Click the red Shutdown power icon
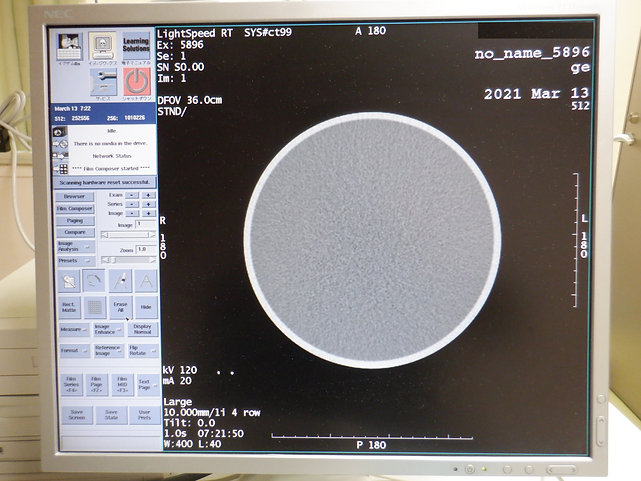This screenshot has width=641, height=481. pyautogui.click(x=137, y=82)
